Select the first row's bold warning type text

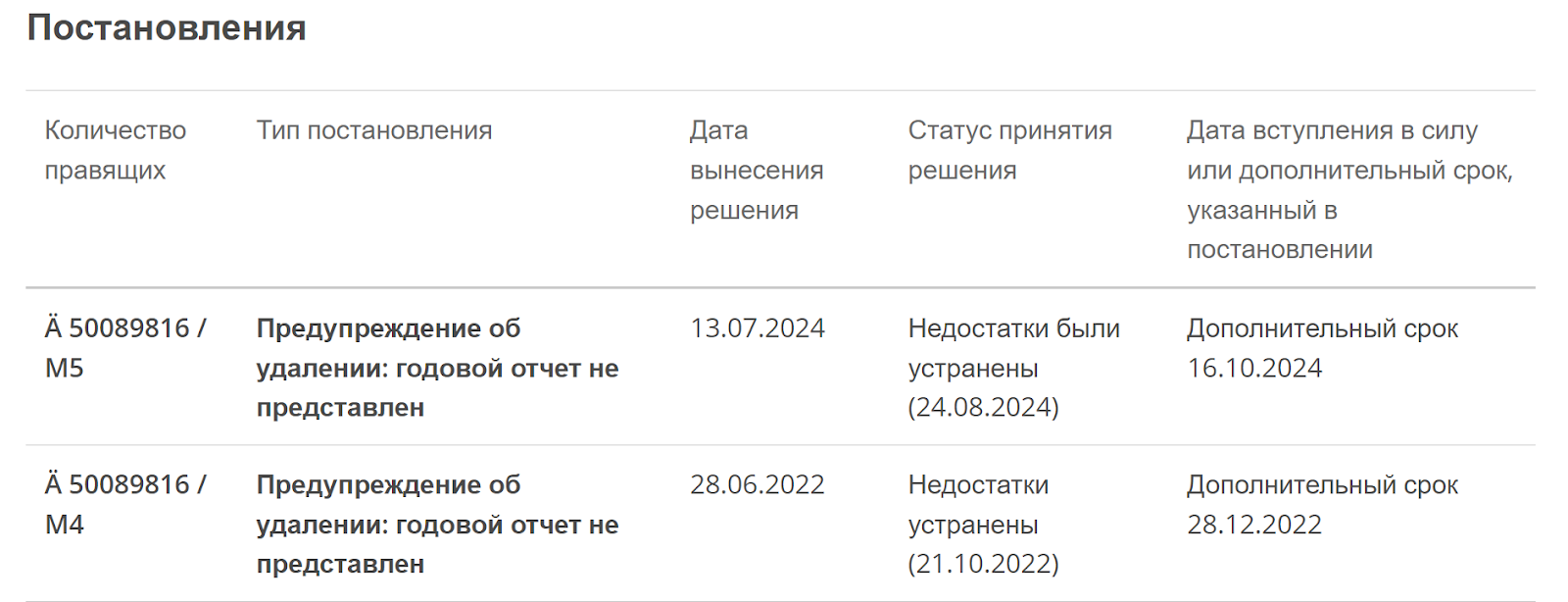click(x=437, y=368)
